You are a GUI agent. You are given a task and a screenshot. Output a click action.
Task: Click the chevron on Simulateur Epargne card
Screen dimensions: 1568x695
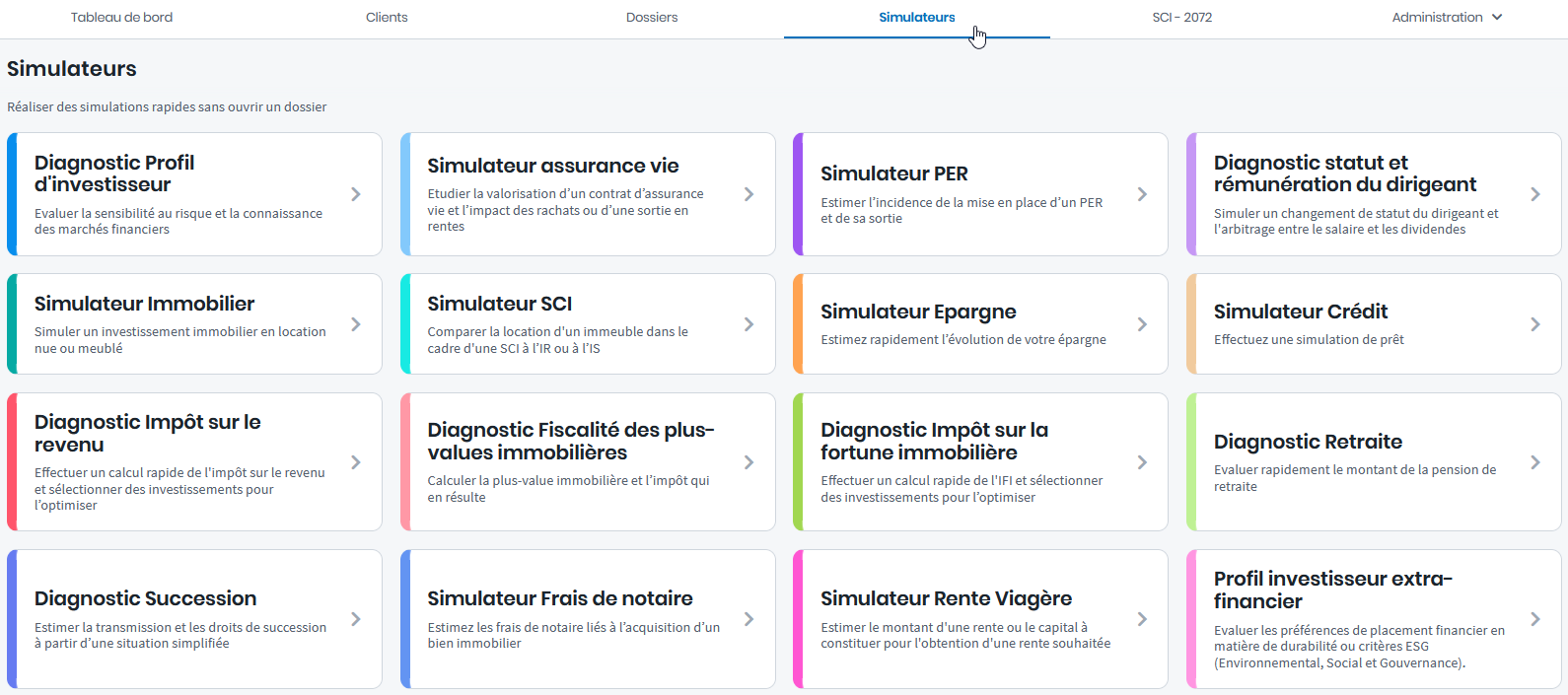click(1142, 324)
